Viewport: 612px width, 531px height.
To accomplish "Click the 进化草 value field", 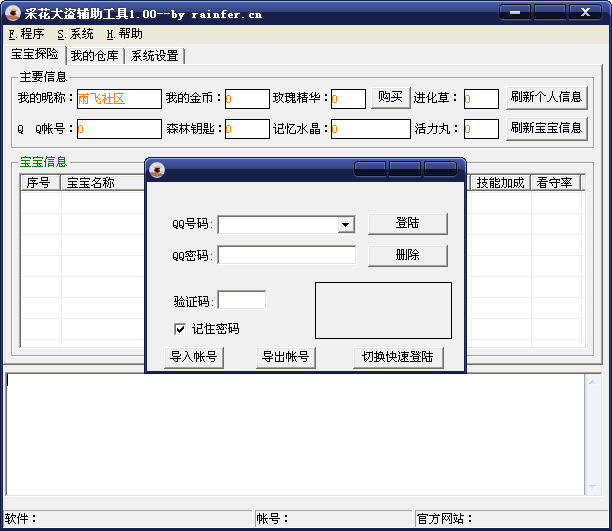I will (x=481, y=99).
